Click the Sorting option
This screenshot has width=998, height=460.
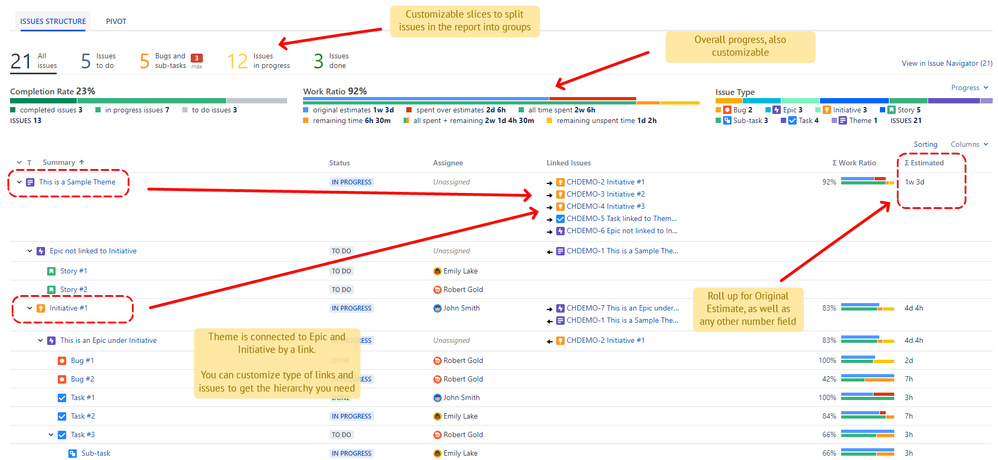click(925, 144)
